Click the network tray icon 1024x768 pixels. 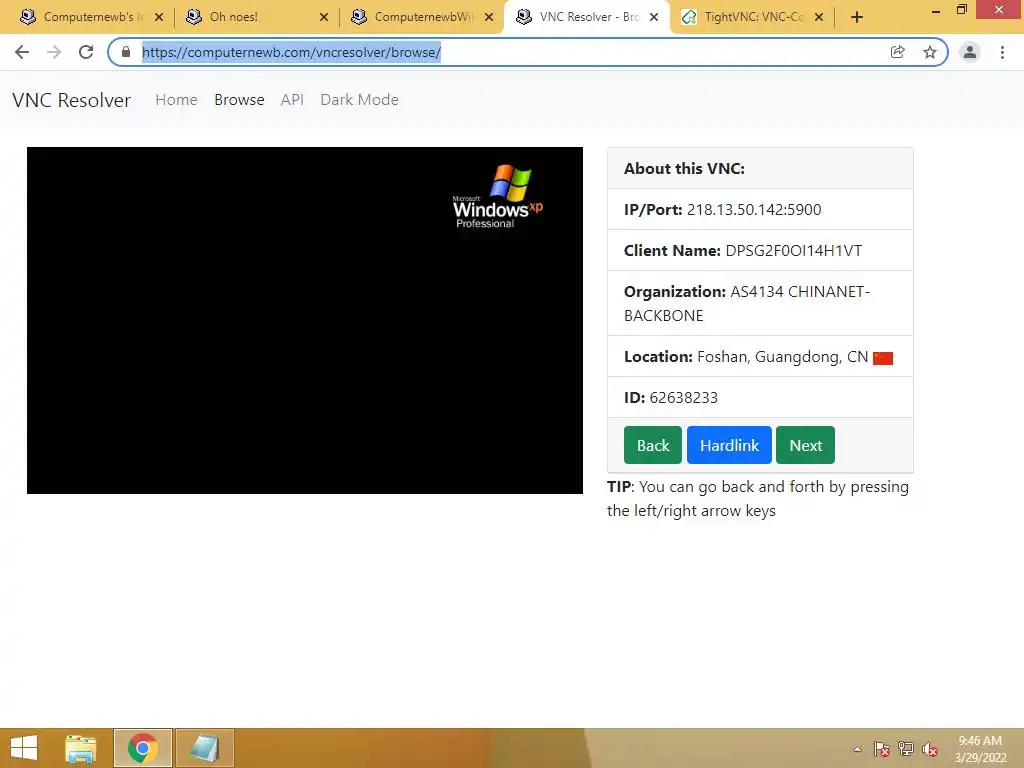pos(906,749)
